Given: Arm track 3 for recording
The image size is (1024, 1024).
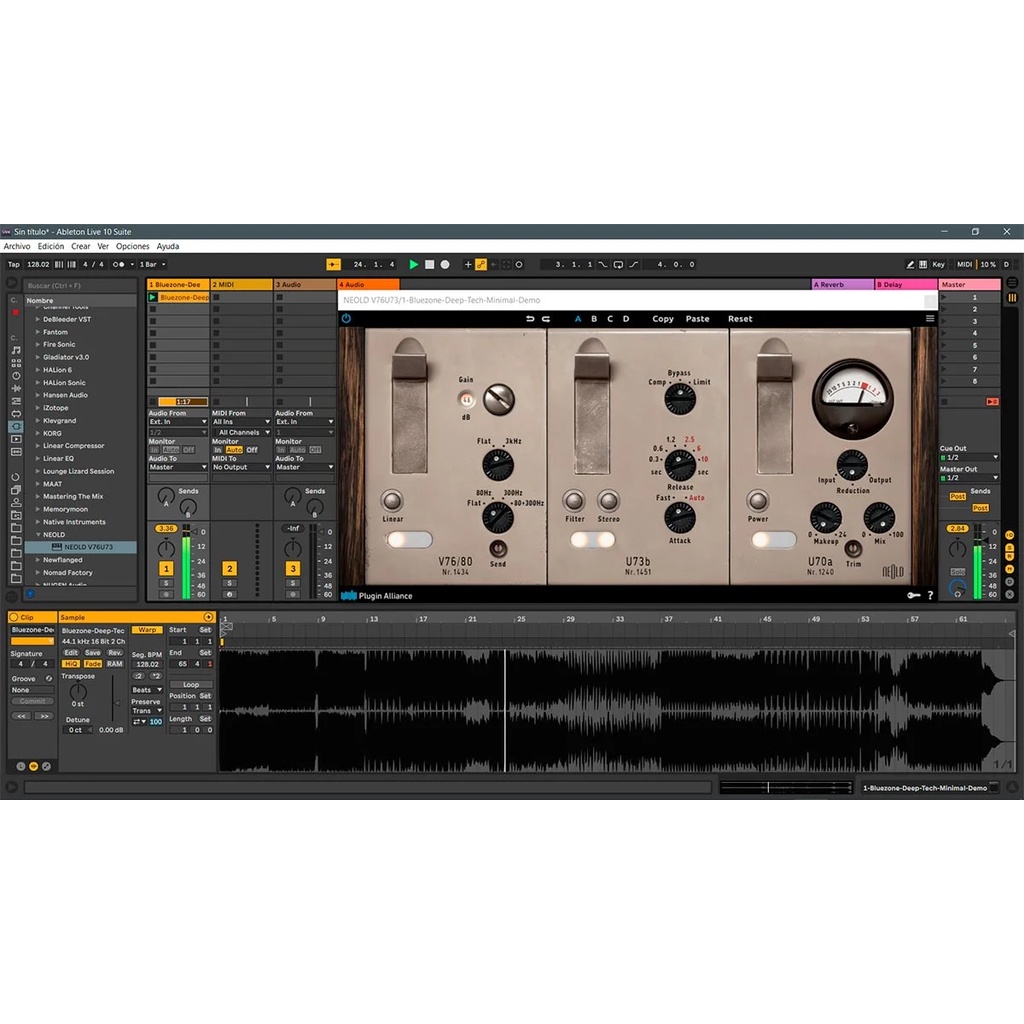Looking at the screenshot, I should (293, 594).
